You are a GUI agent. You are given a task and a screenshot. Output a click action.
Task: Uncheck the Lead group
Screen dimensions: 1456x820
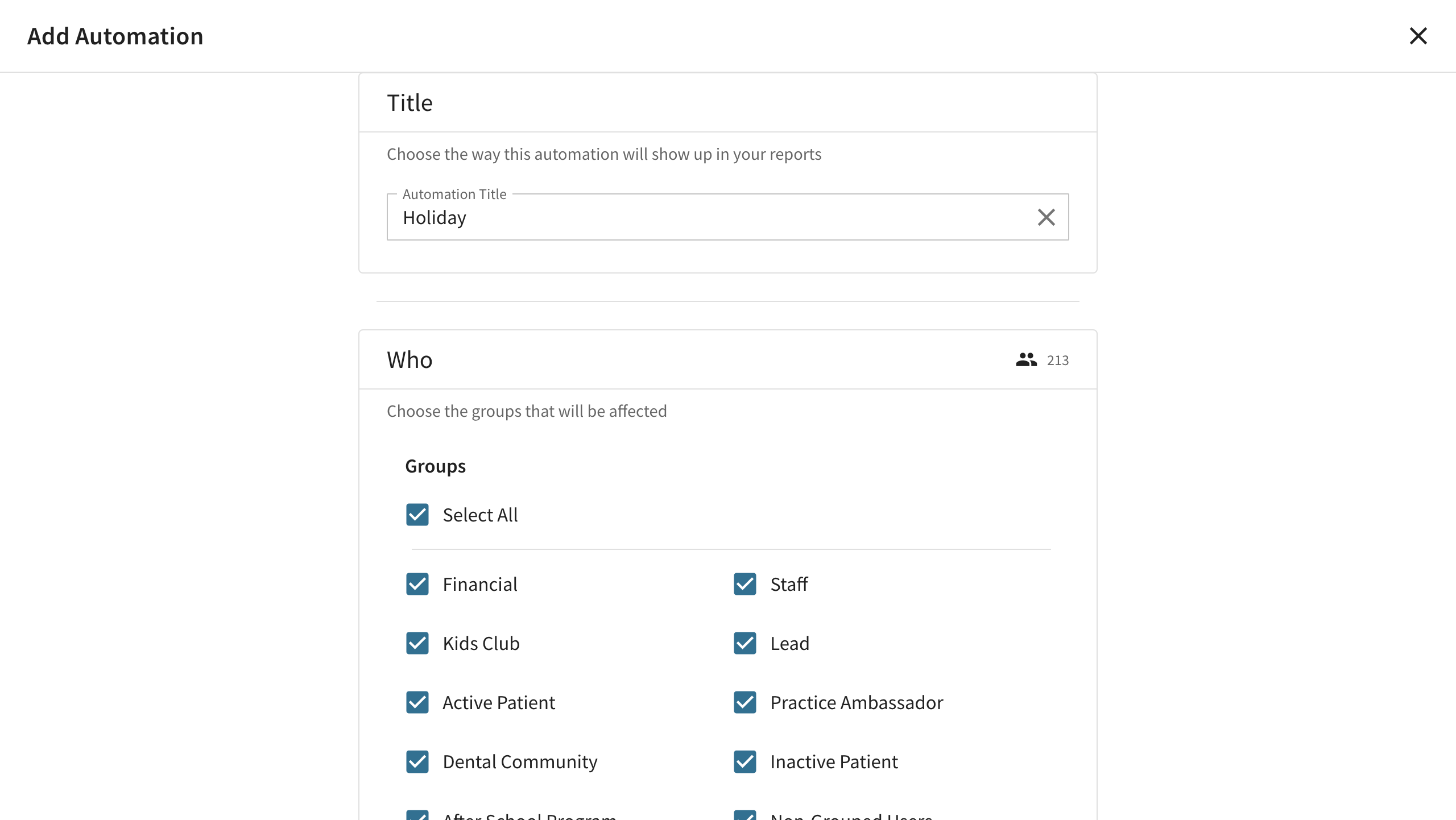point(745,644)
